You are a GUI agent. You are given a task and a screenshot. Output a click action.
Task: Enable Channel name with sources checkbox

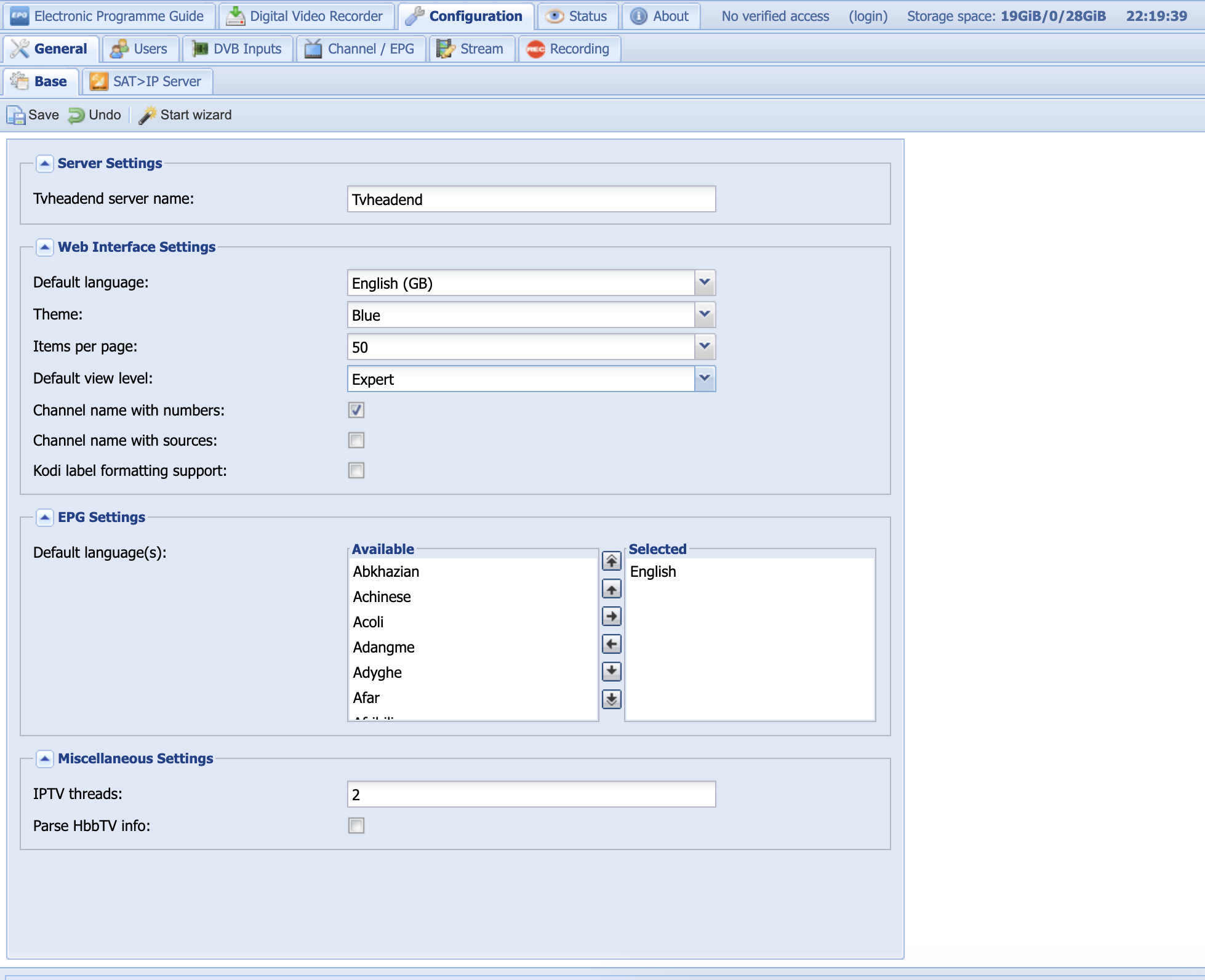click(356, 440)
